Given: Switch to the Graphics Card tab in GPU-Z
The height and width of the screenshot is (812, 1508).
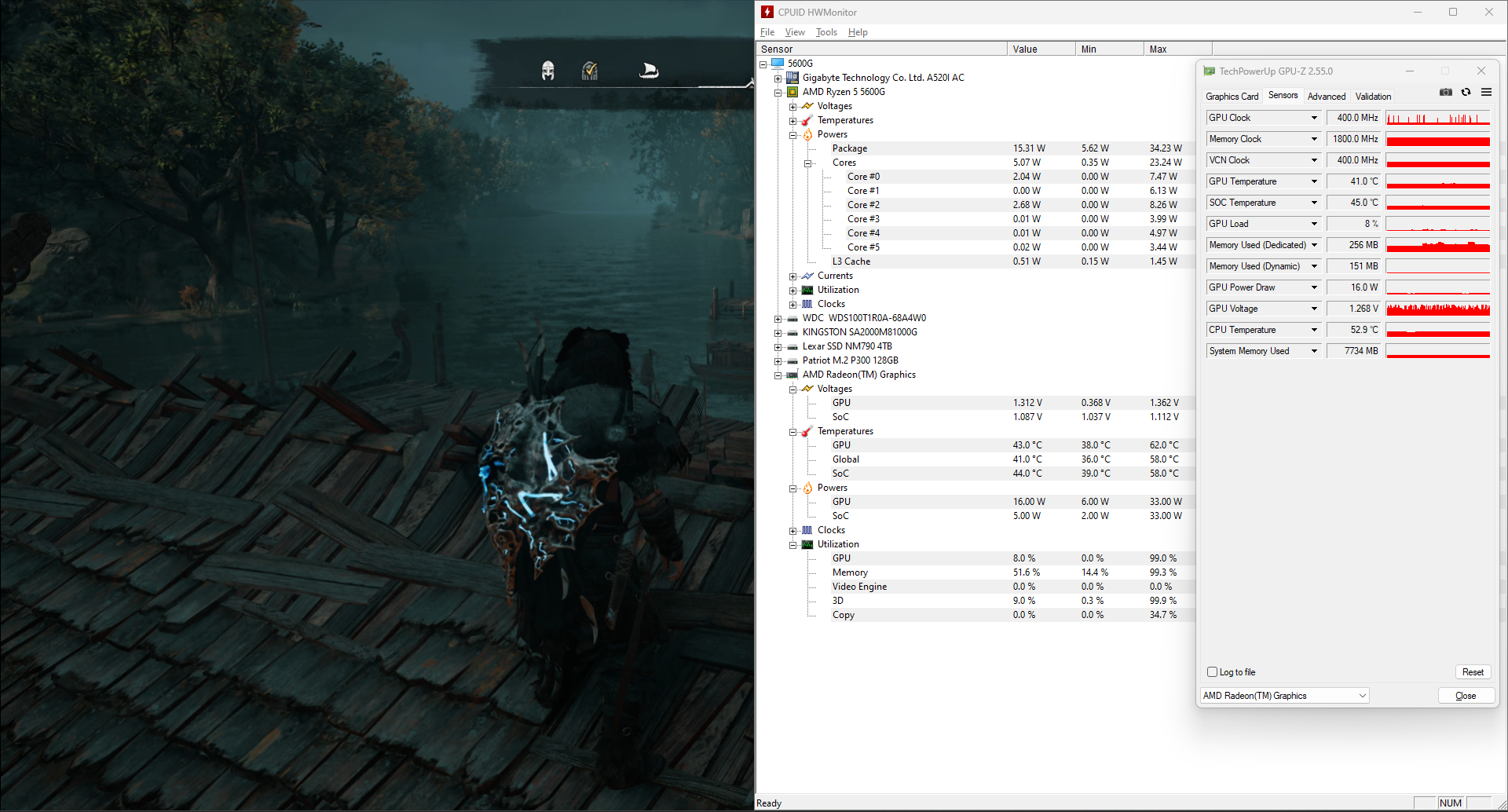Looking at the screenshot, I should 1232,97.
